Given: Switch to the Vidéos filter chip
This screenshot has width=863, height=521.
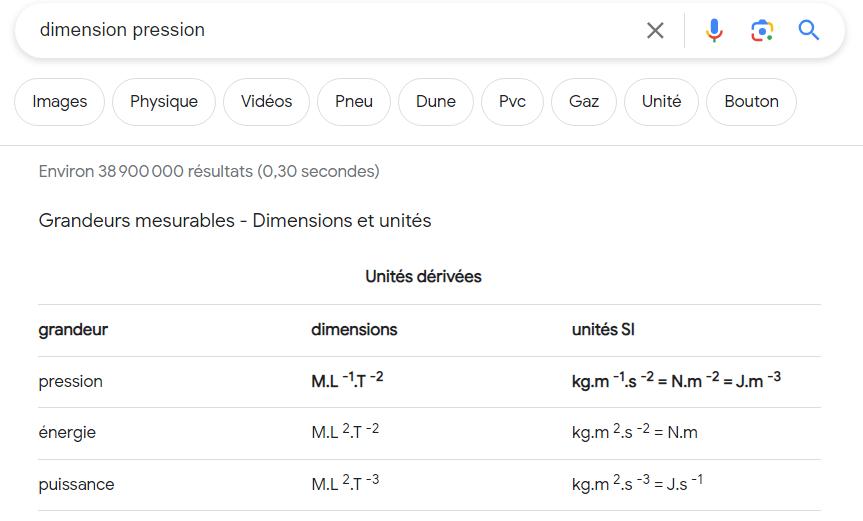Looking at the screenshot, I should click(x=267, y=102).
